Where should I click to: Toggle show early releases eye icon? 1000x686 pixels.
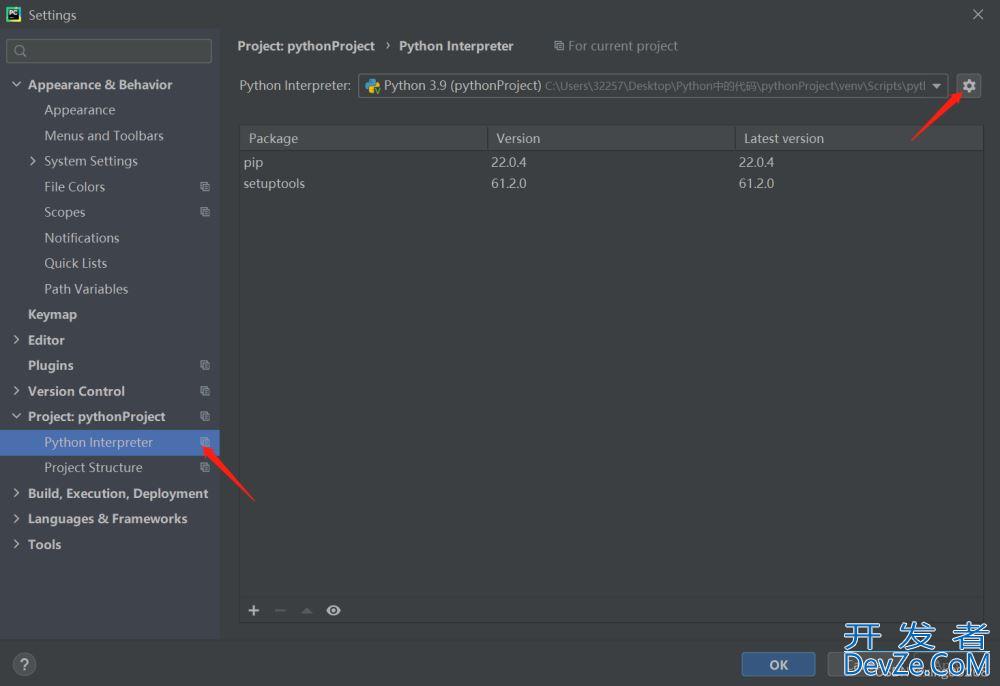[333, 610]
